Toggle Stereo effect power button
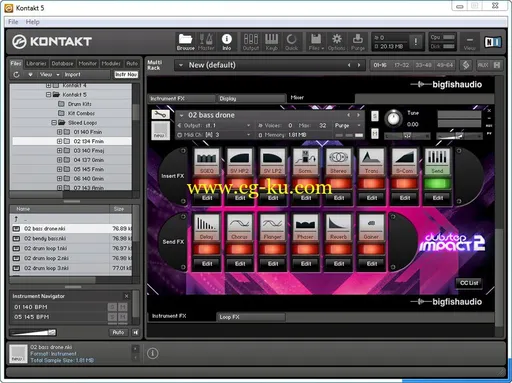Viewport: 512px width, 383px height. 338,184
